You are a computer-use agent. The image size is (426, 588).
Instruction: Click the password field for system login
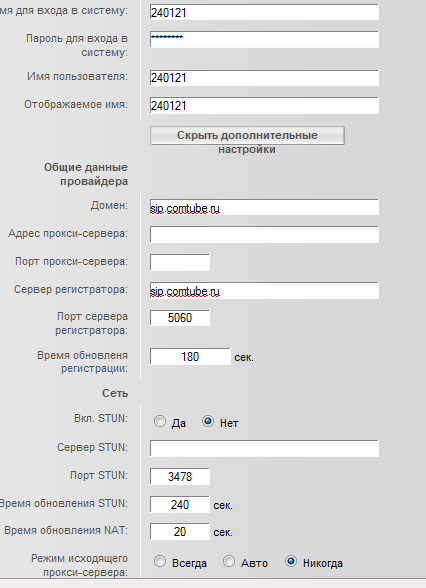264,39
